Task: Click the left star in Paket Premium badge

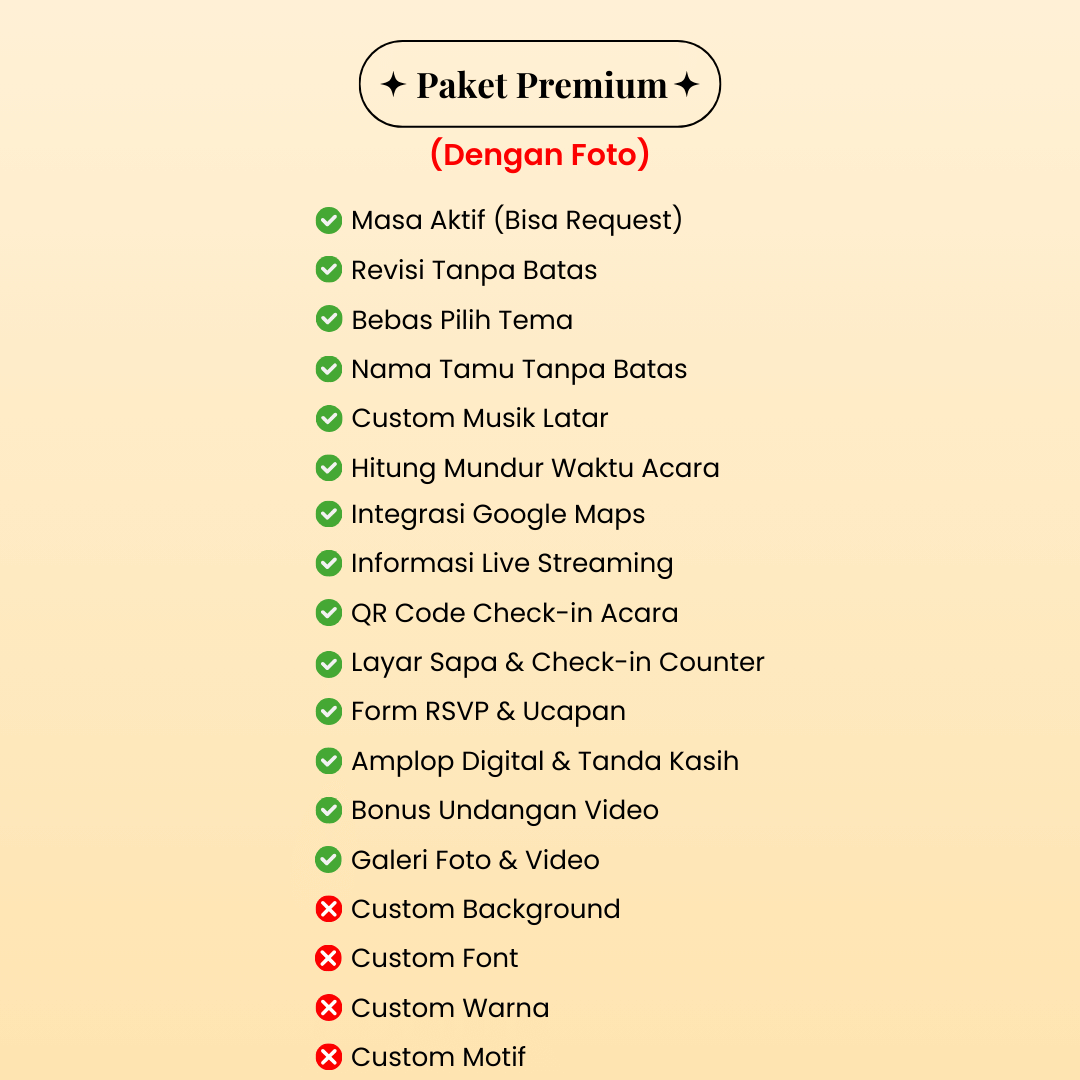Action: point(393,85)
